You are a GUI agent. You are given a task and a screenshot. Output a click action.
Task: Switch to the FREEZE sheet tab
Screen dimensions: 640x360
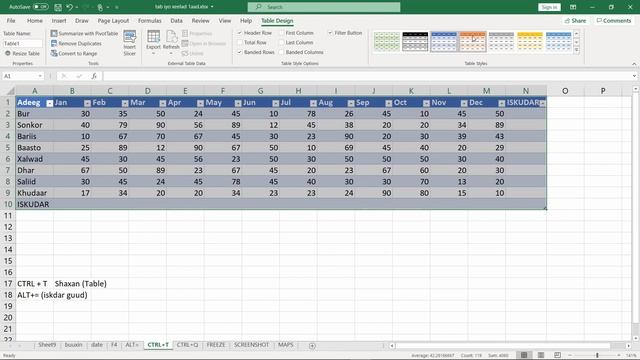216,345
